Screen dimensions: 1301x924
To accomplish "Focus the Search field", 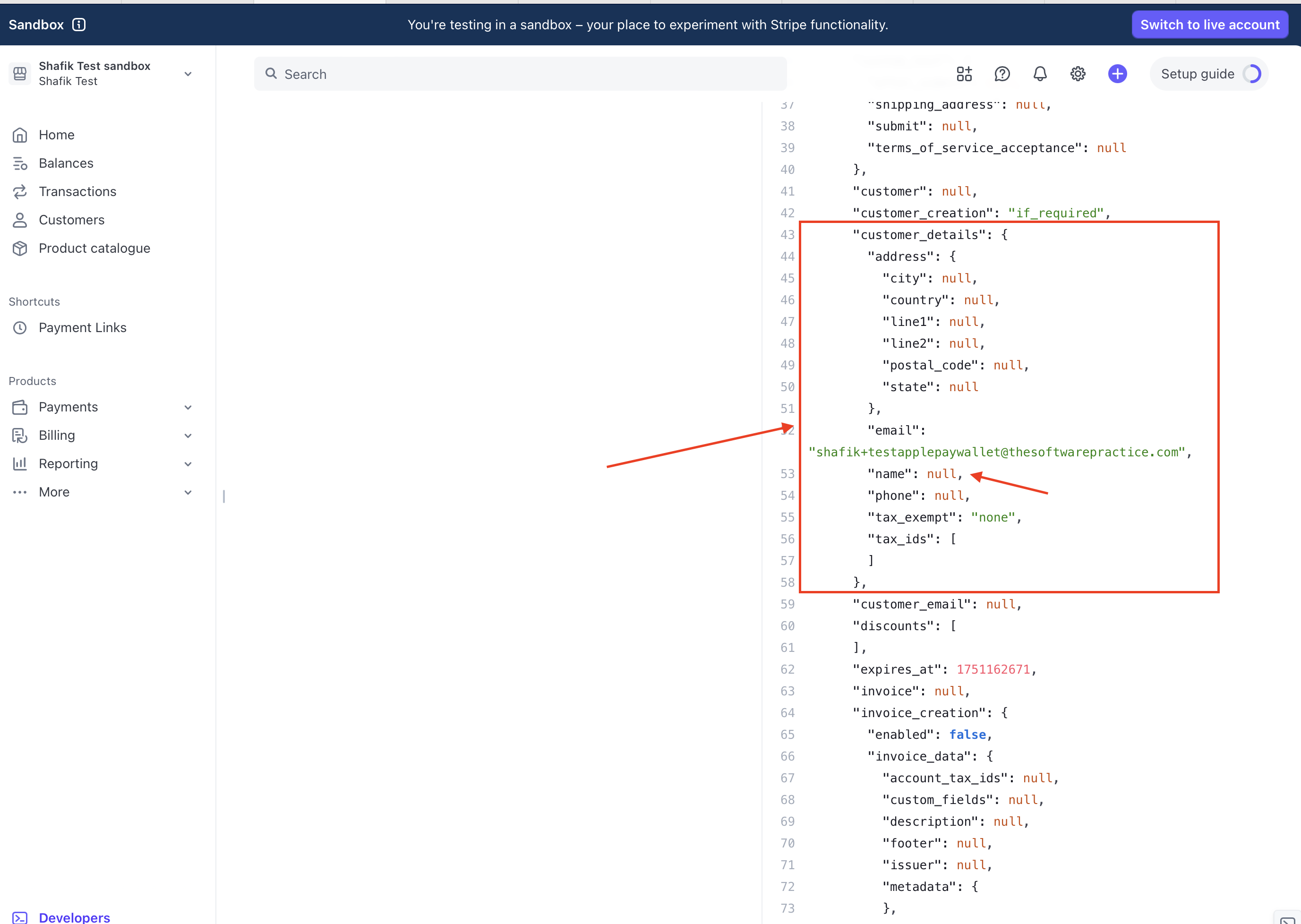I will pyautogui.click(x=520, y=74).
